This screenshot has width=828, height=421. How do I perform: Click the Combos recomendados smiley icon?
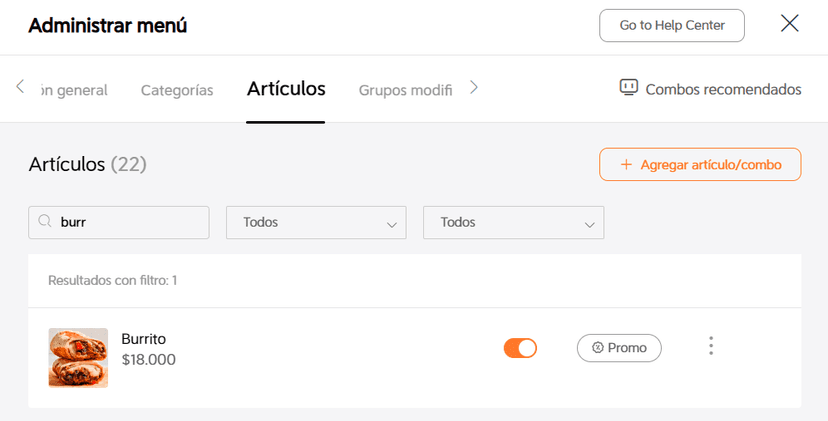click(629, 88)
